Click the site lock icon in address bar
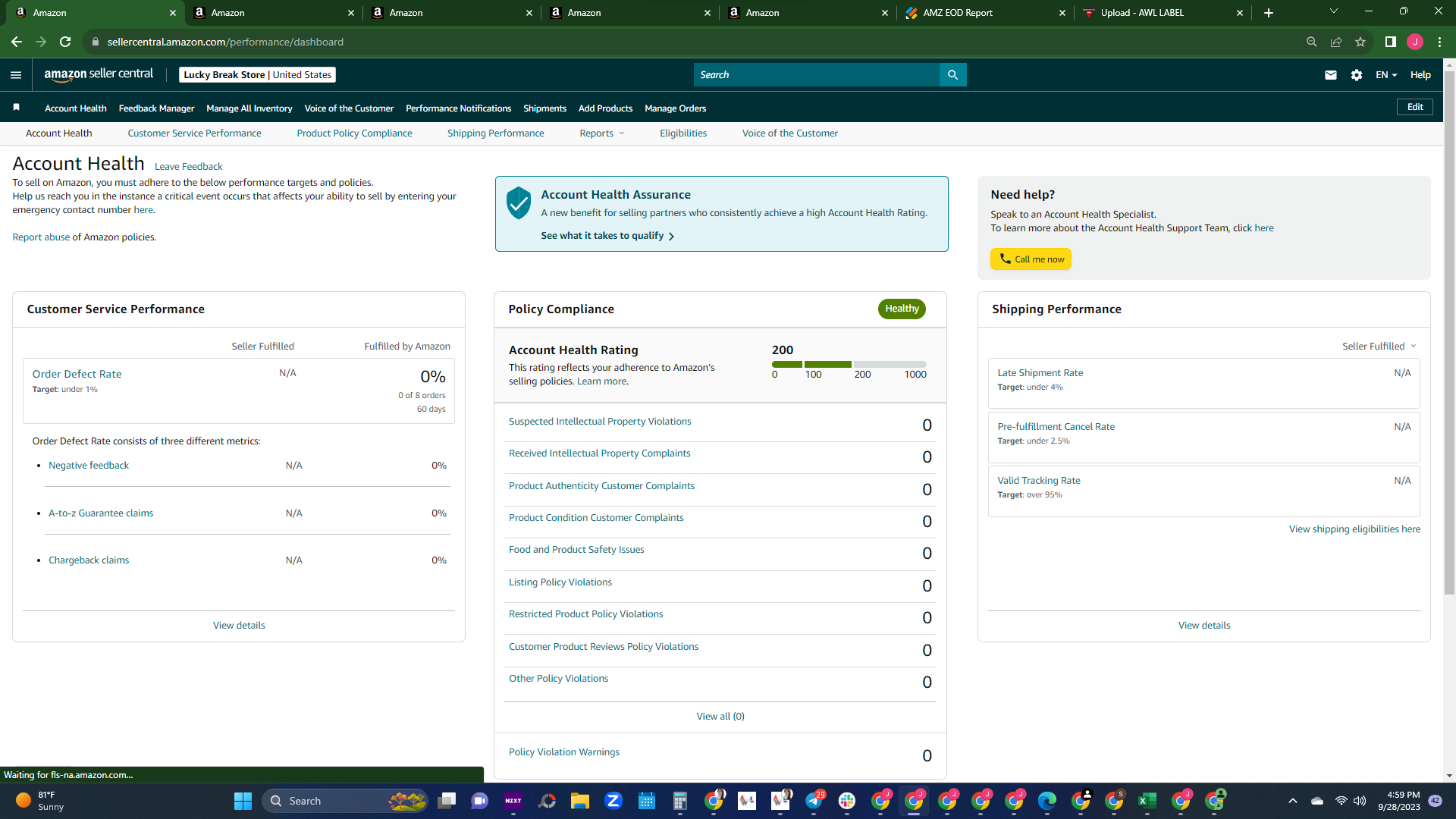Screen dimensions: 1456x819 [x=96, y=42]
